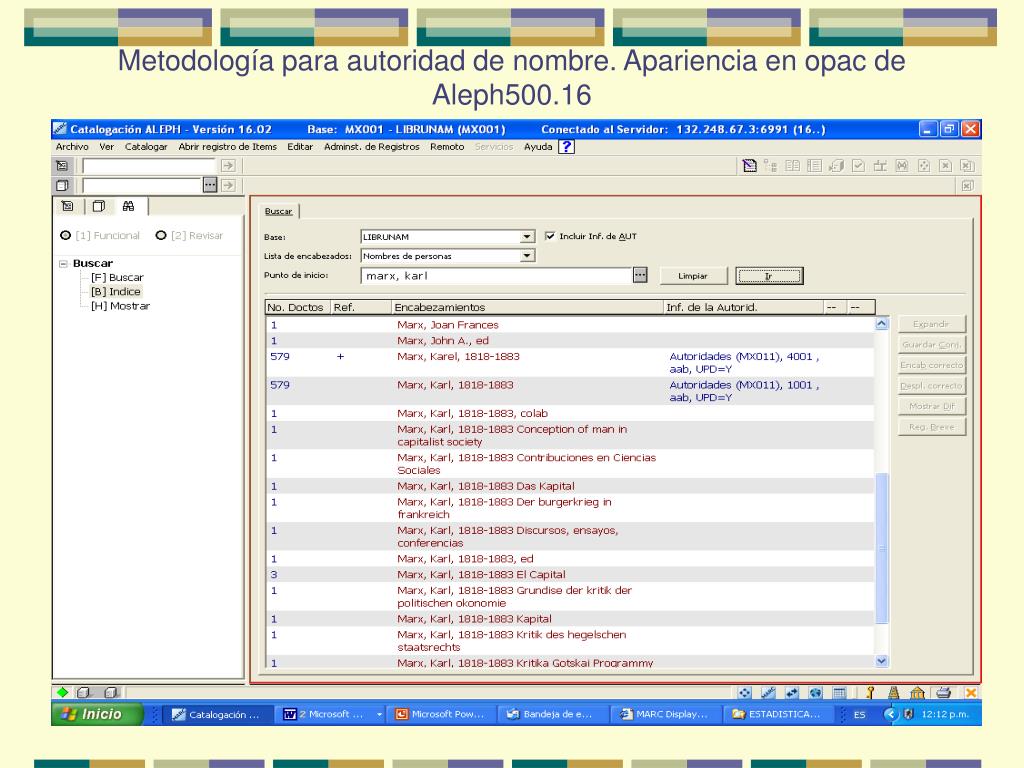Select the binoculars search tab in left pane
Viewport: 1024px width, 768px height.
tap(129, 206)
